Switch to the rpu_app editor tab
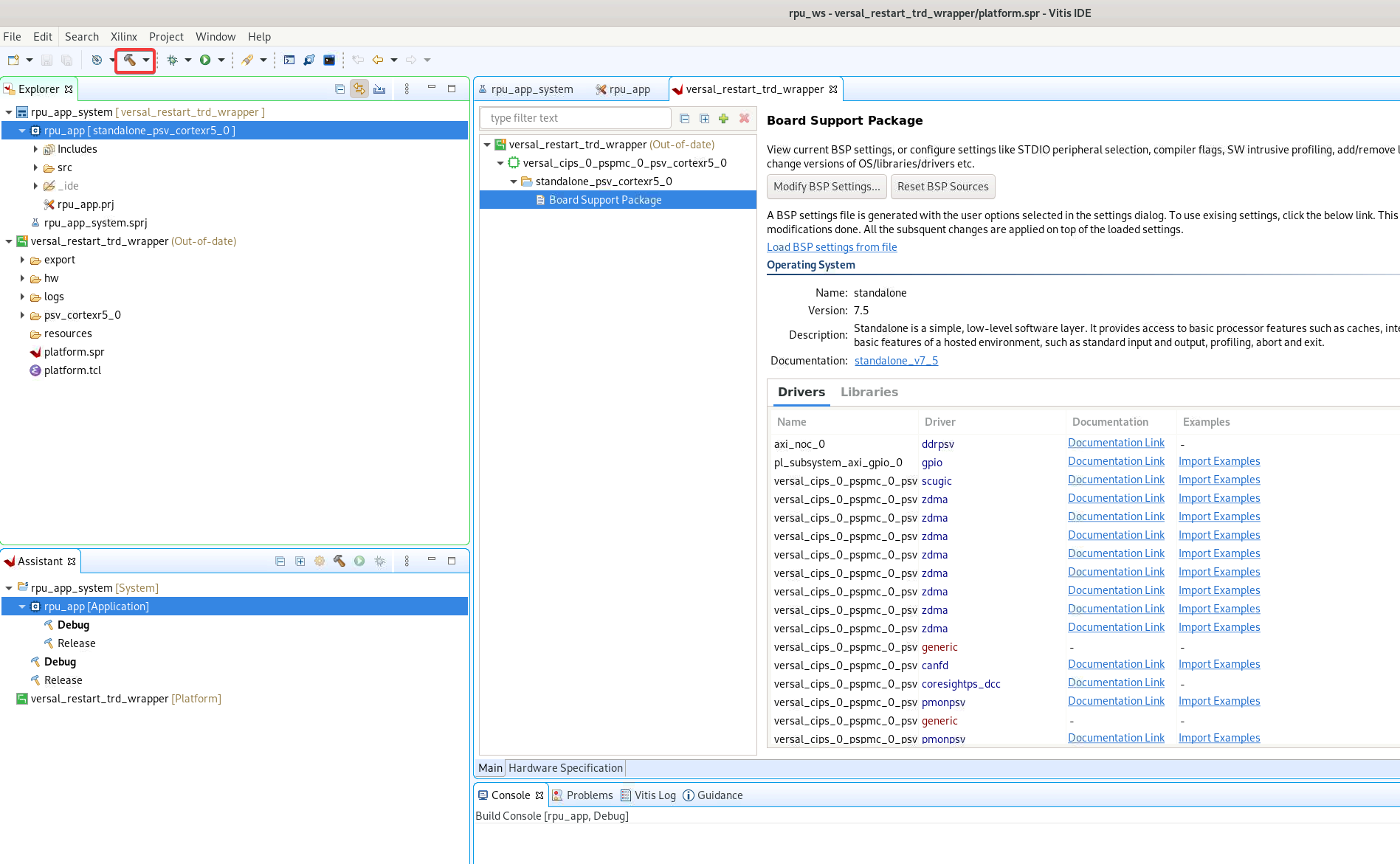 623,89
